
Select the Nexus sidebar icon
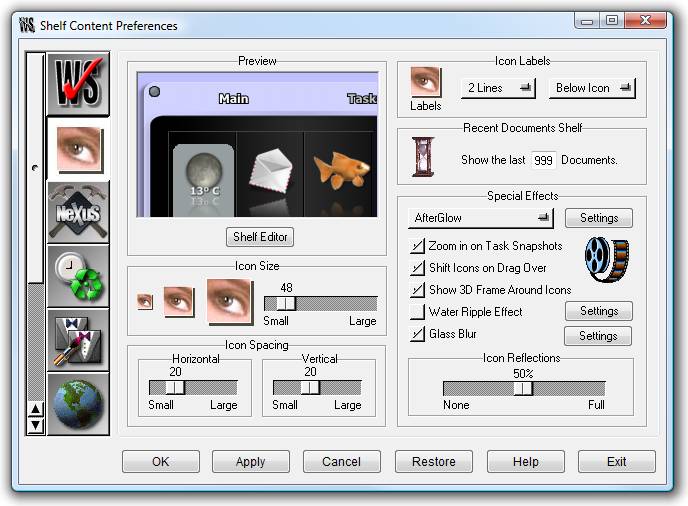click(x=78, y=212)
